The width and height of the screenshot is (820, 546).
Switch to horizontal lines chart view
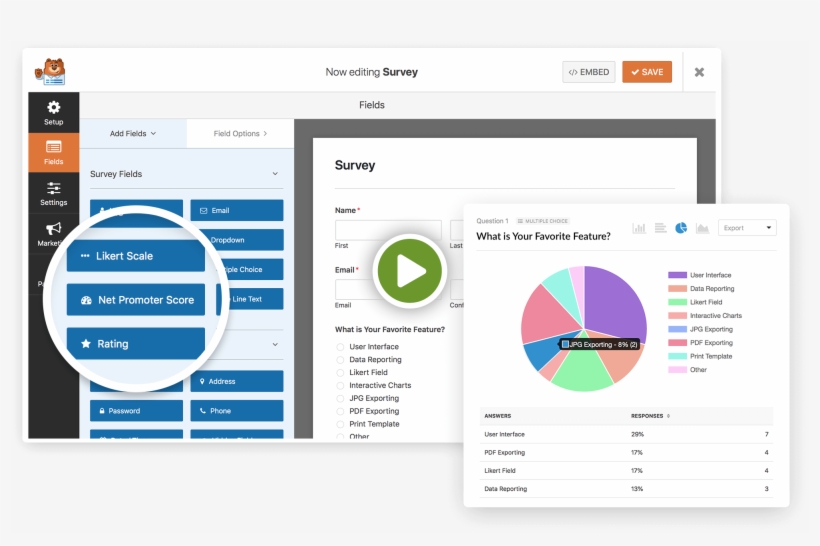click(x=660, y=228)
